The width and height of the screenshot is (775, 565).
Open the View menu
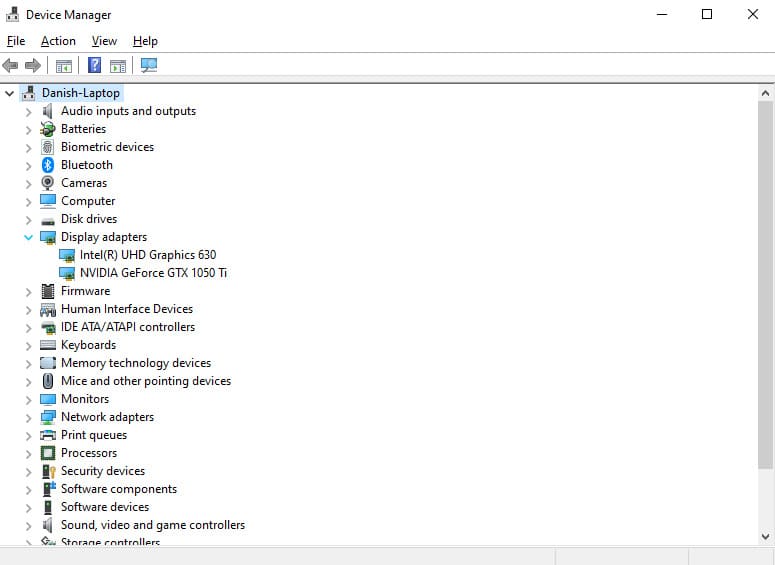pos(104,41)
